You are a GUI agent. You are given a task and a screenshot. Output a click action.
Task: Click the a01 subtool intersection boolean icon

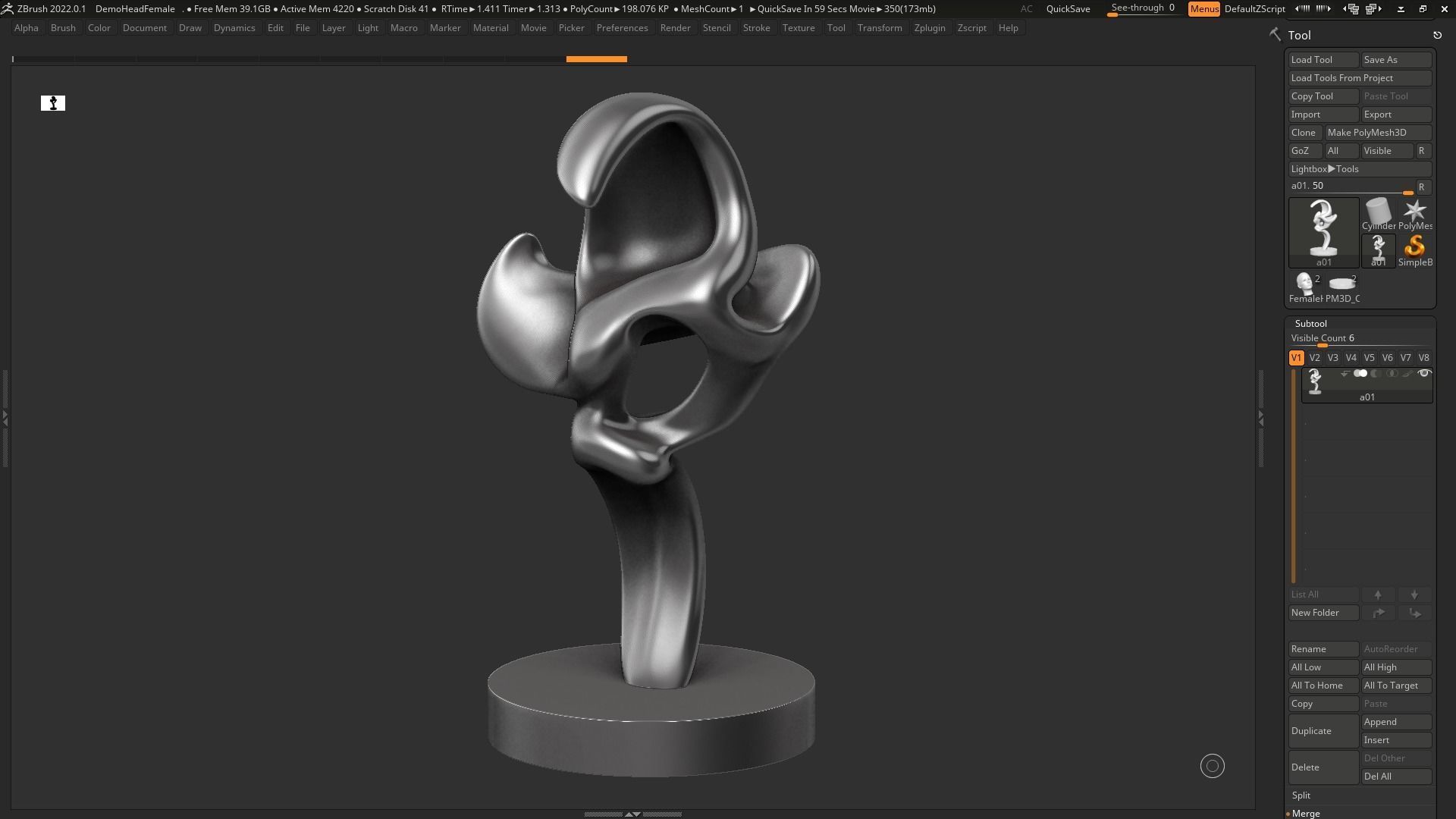(x=1392, y=374)
